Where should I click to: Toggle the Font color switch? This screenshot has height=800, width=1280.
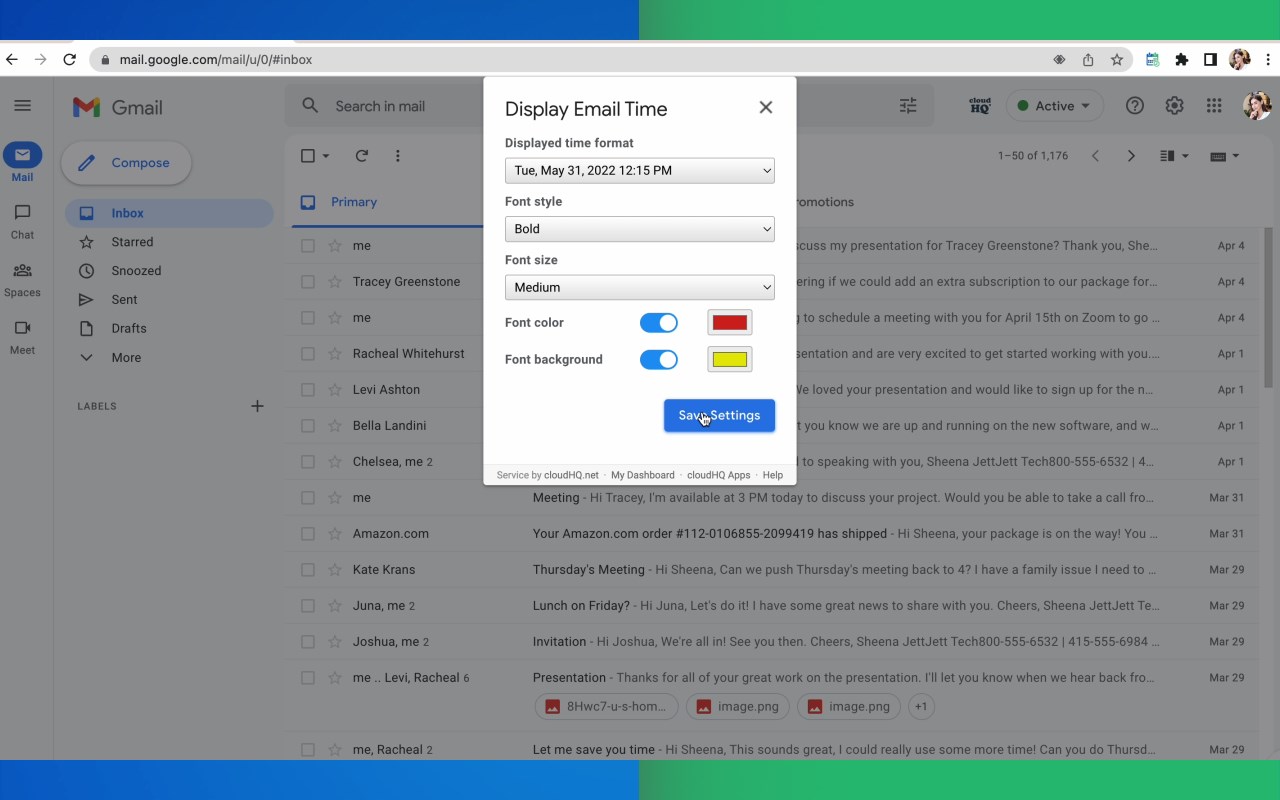pyautogui.click(x=659, y=323)
